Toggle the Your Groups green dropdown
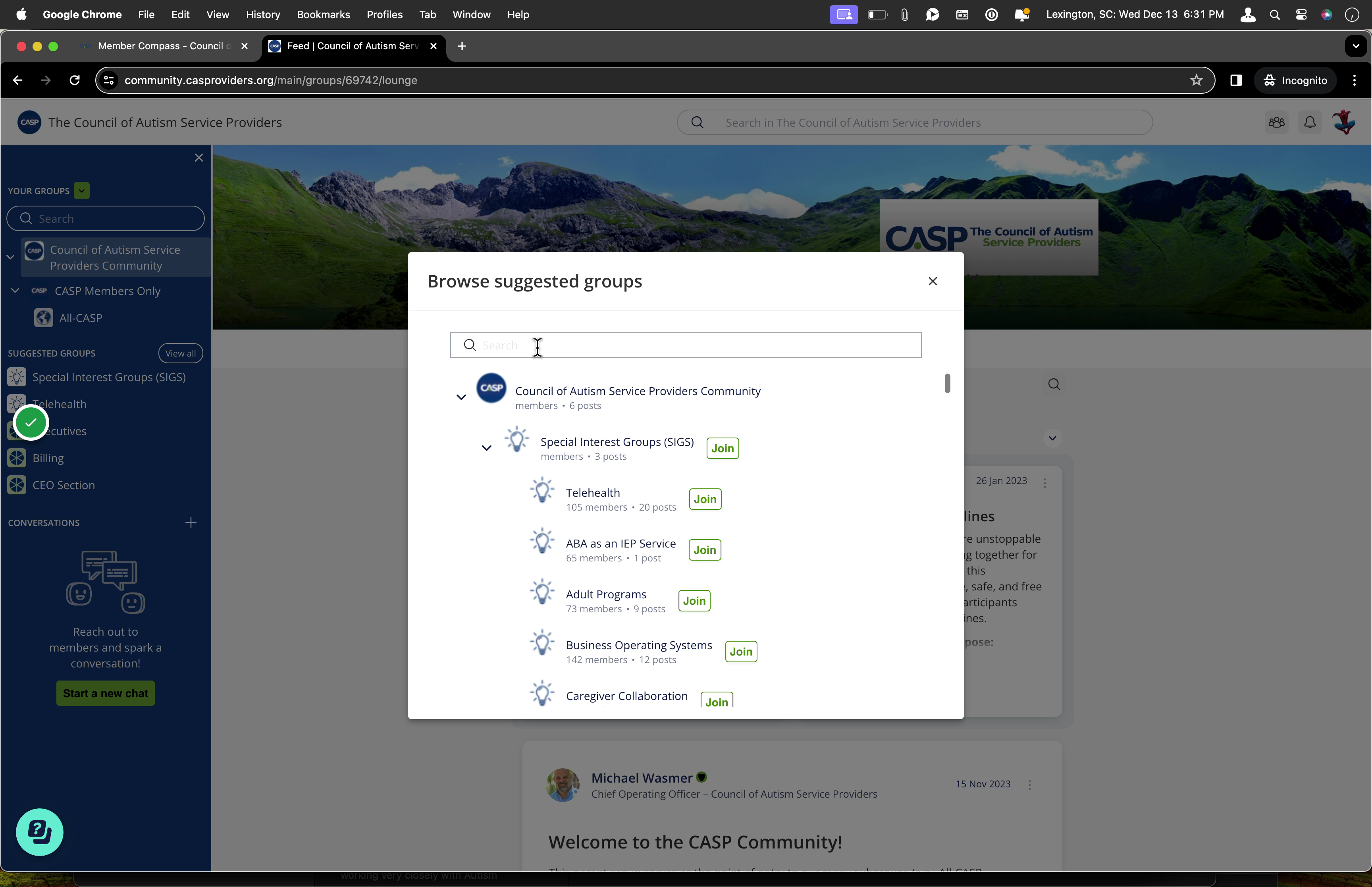This screenshot has height=887, width=1372. coord(82,191)
